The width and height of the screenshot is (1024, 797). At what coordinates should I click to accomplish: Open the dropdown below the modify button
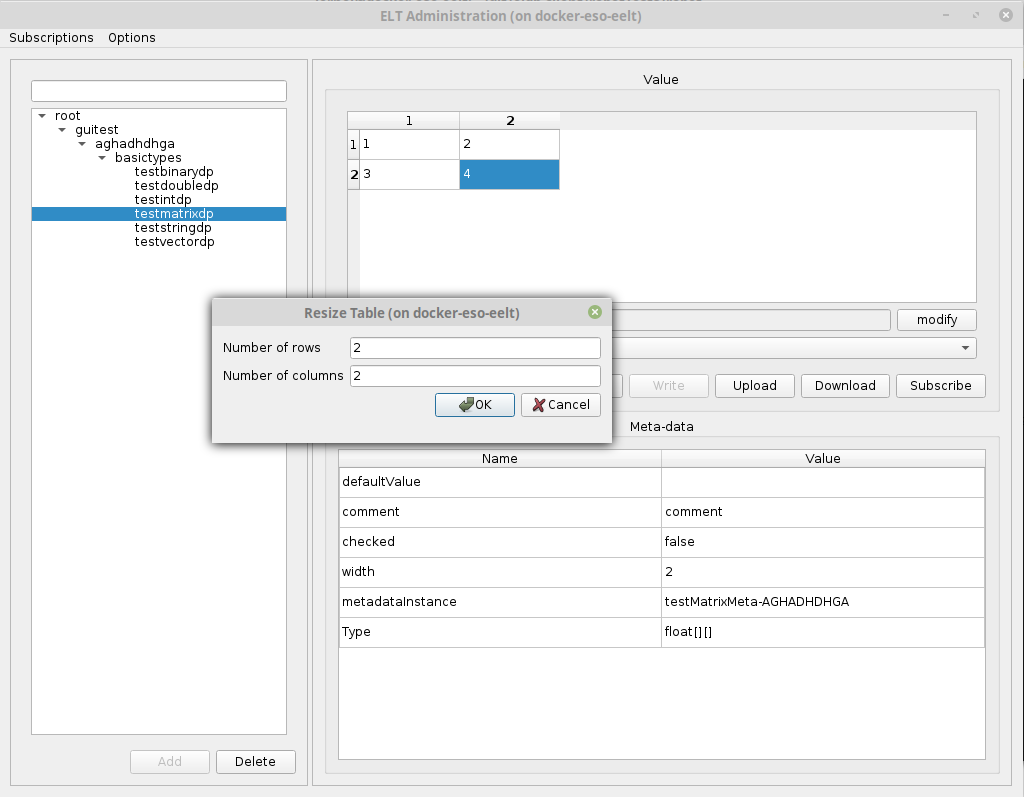966,348
